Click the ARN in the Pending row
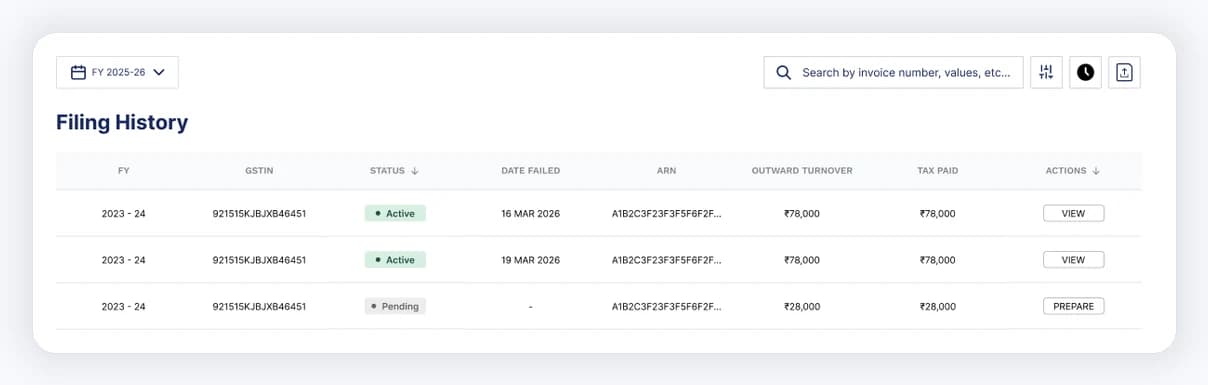This screenshot has width=1208, height=385. tap(666, 307)
